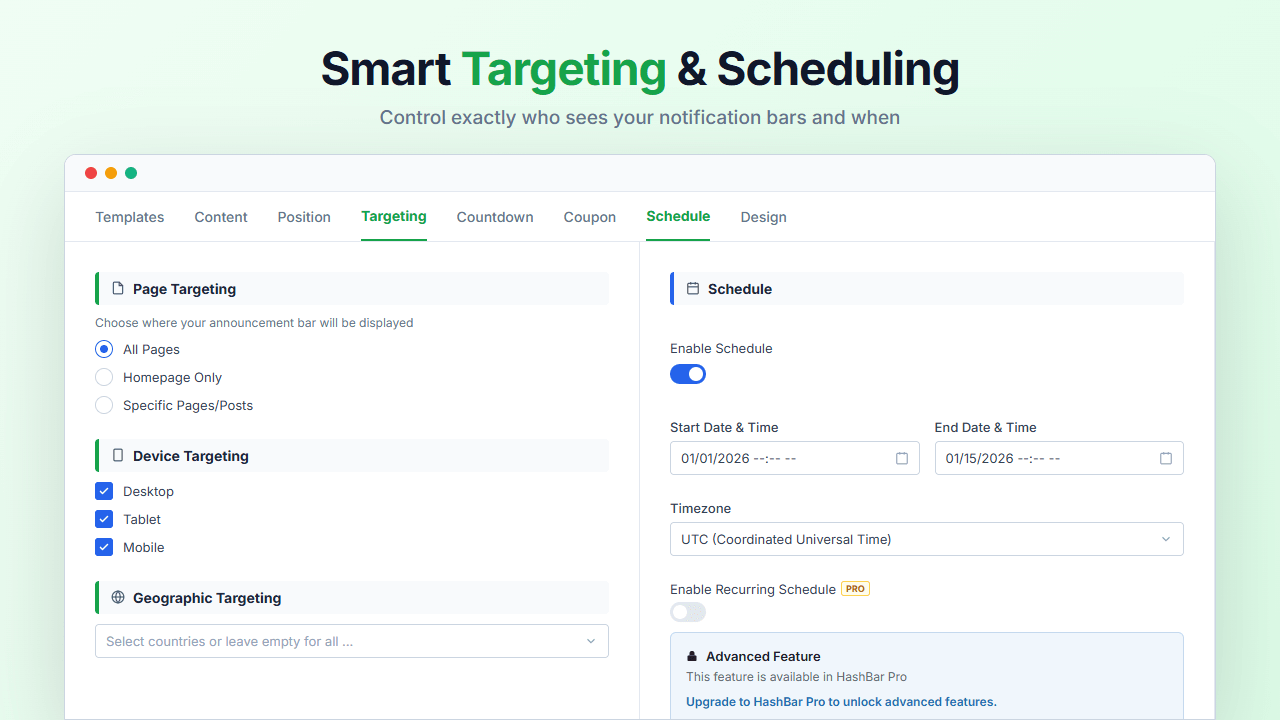Uncheck the Tablet device targeting checkbox

pyautogui.click(x=104, y=519)
